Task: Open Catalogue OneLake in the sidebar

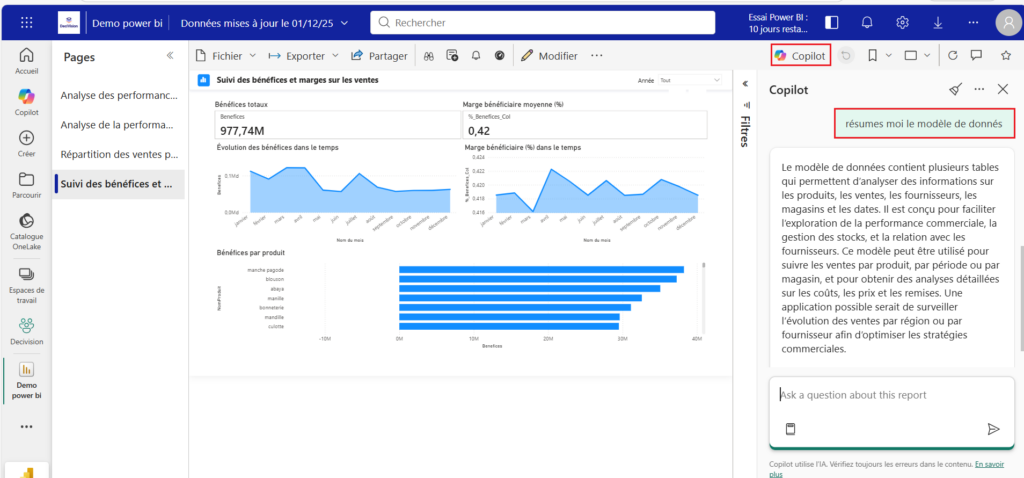Action: coord(27,221)
